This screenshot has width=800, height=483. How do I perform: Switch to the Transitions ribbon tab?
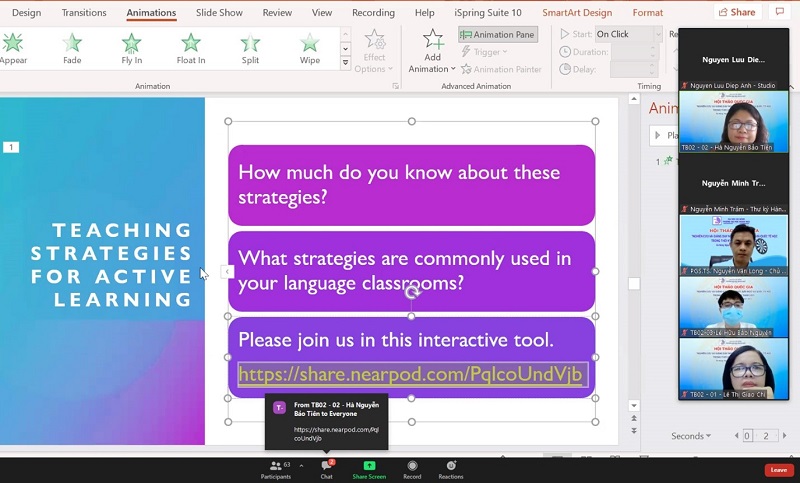tap(84, 13)
